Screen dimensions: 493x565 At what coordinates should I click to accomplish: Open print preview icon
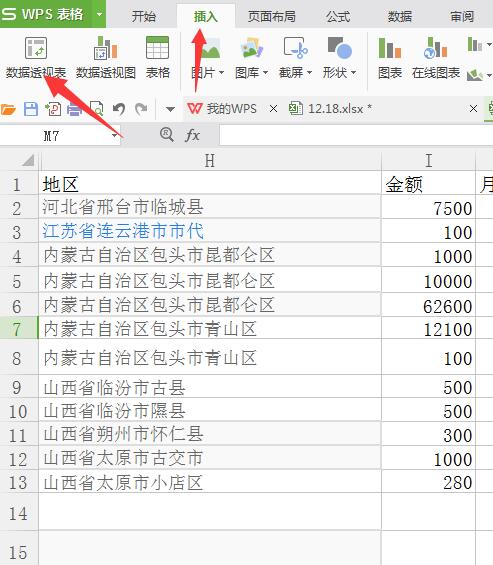pyautogui.click(x=96, y=109)
